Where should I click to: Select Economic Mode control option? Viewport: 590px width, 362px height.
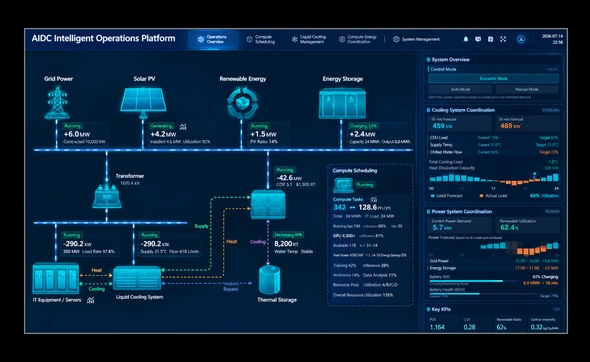[x=493, y=79]
